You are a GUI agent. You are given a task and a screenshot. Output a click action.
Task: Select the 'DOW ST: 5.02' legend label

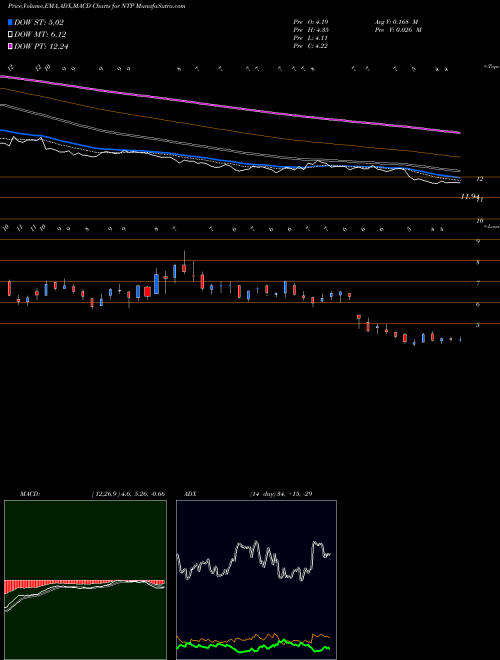pyautogui.click(x=38, y=22)
